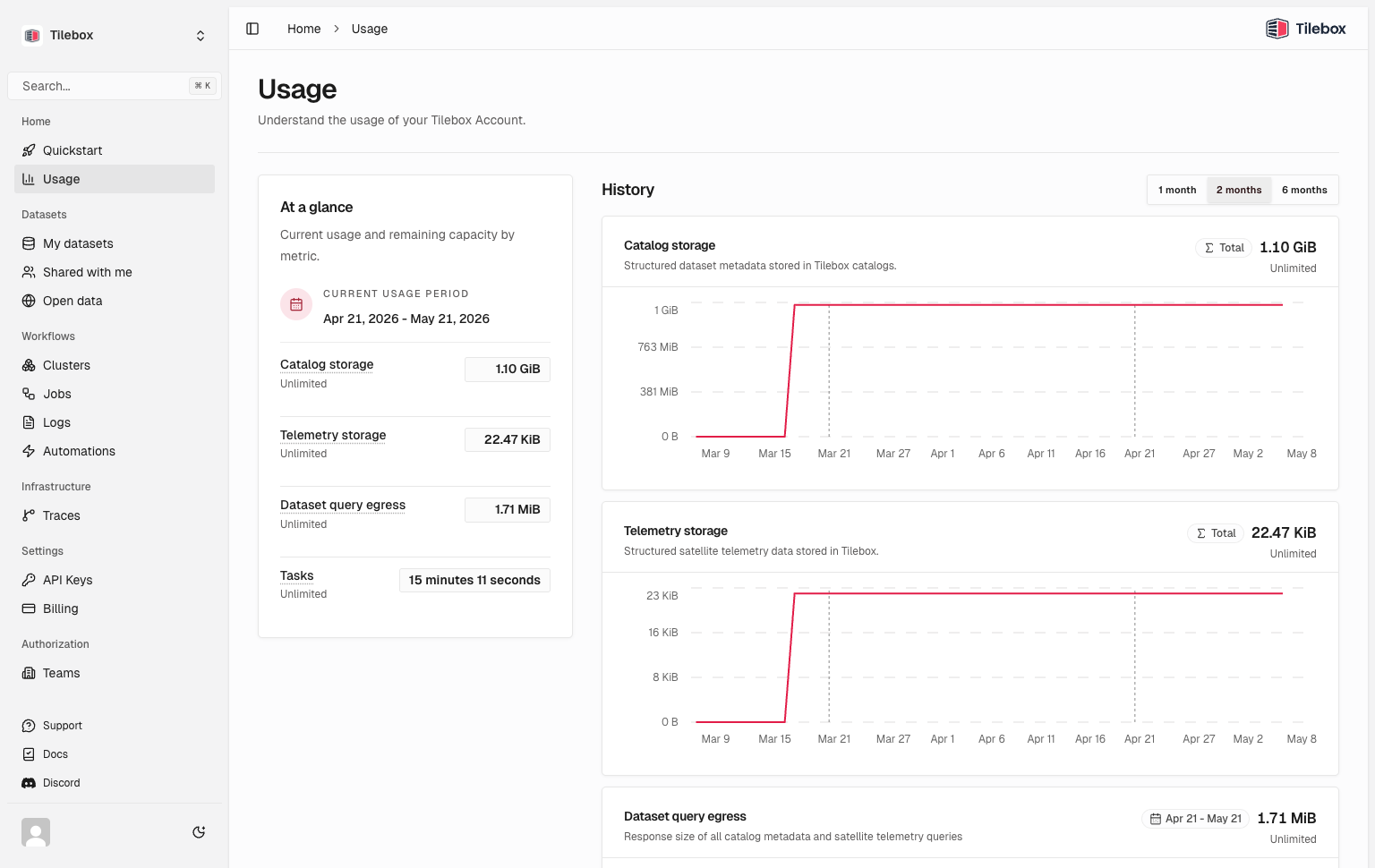1375x868 pixels.
Task: Click the 1.71 MiB value in At a glance
Action: [508, 509]
